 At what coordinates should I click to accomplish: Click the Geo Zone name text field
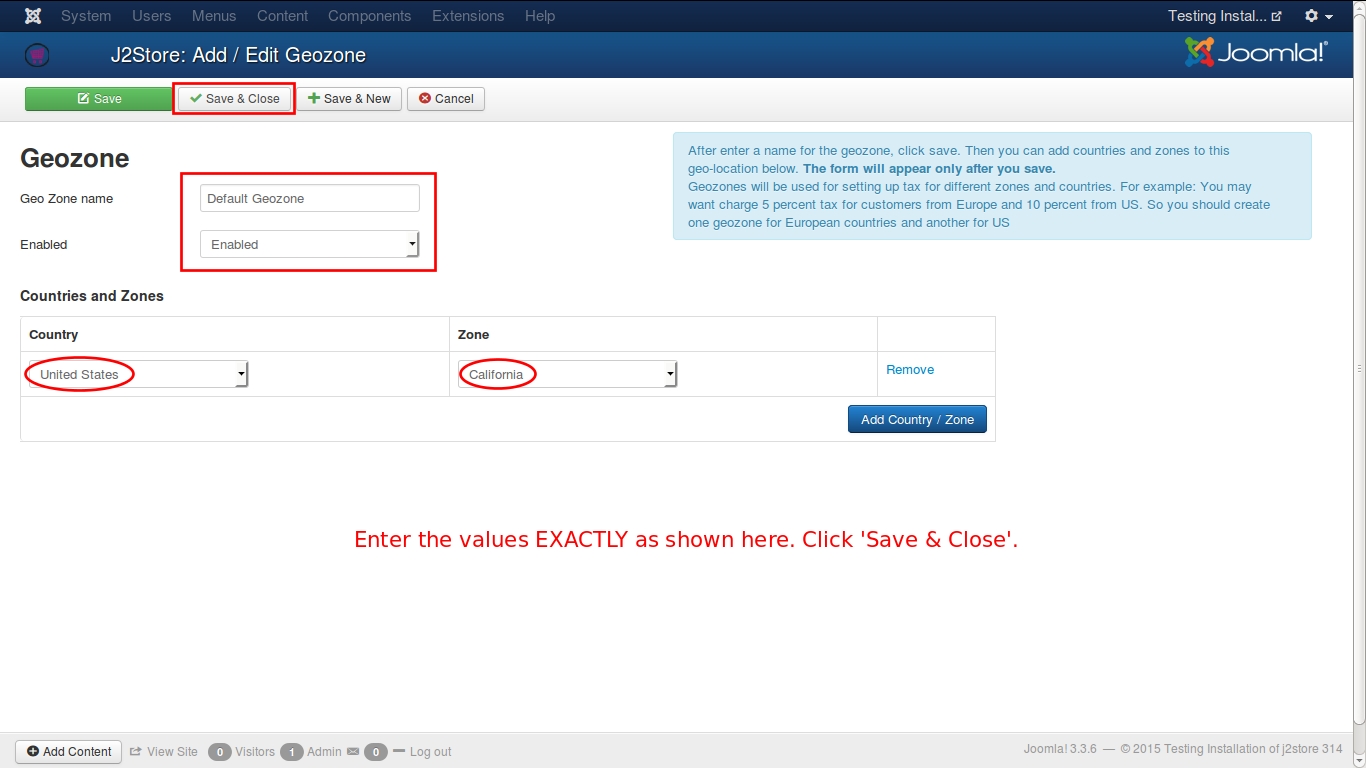309,198
